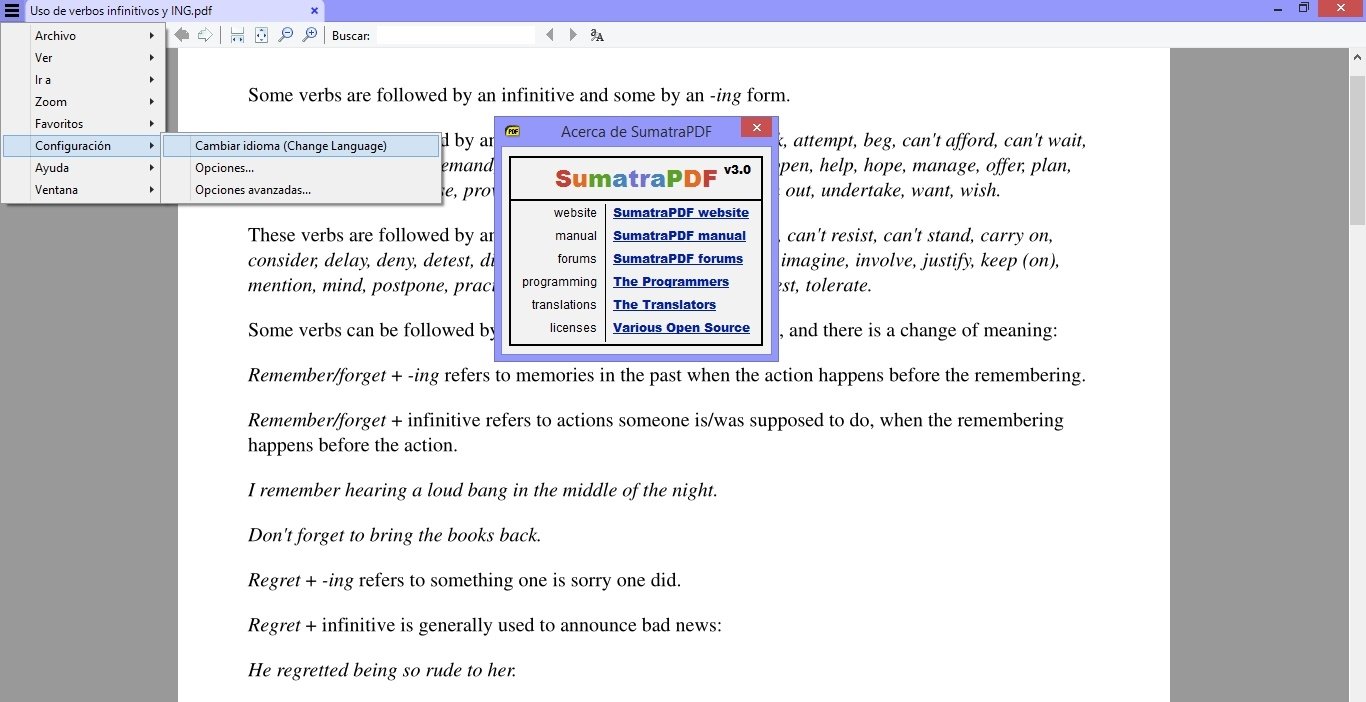Open the SumatraPDF forums link
Viewport: 1366px width, 702px height.
[677, 259]
